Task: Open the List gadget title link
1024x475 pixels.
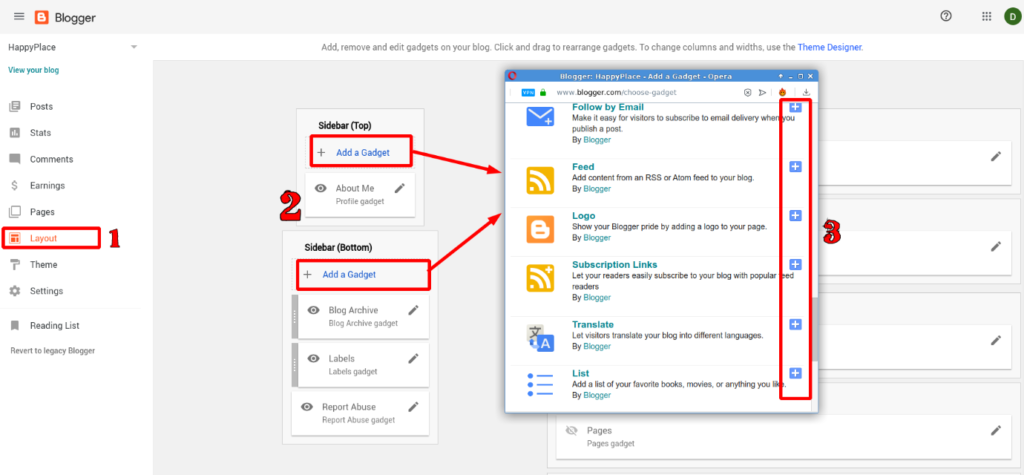Action: [x=581, y=373]
